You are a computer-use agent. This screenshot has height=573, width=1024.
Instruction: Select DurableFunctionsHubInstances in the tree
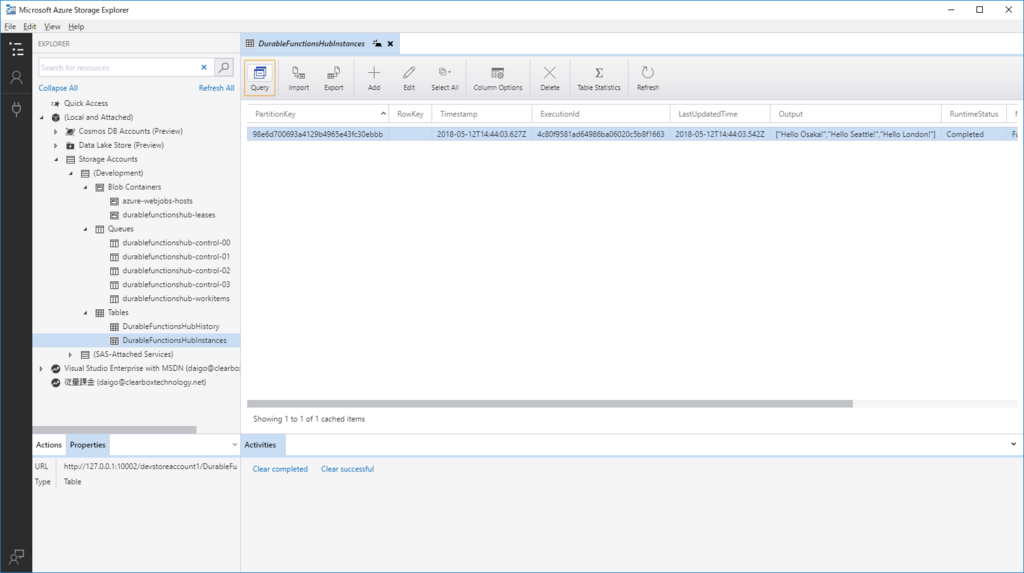pos(174,340)
